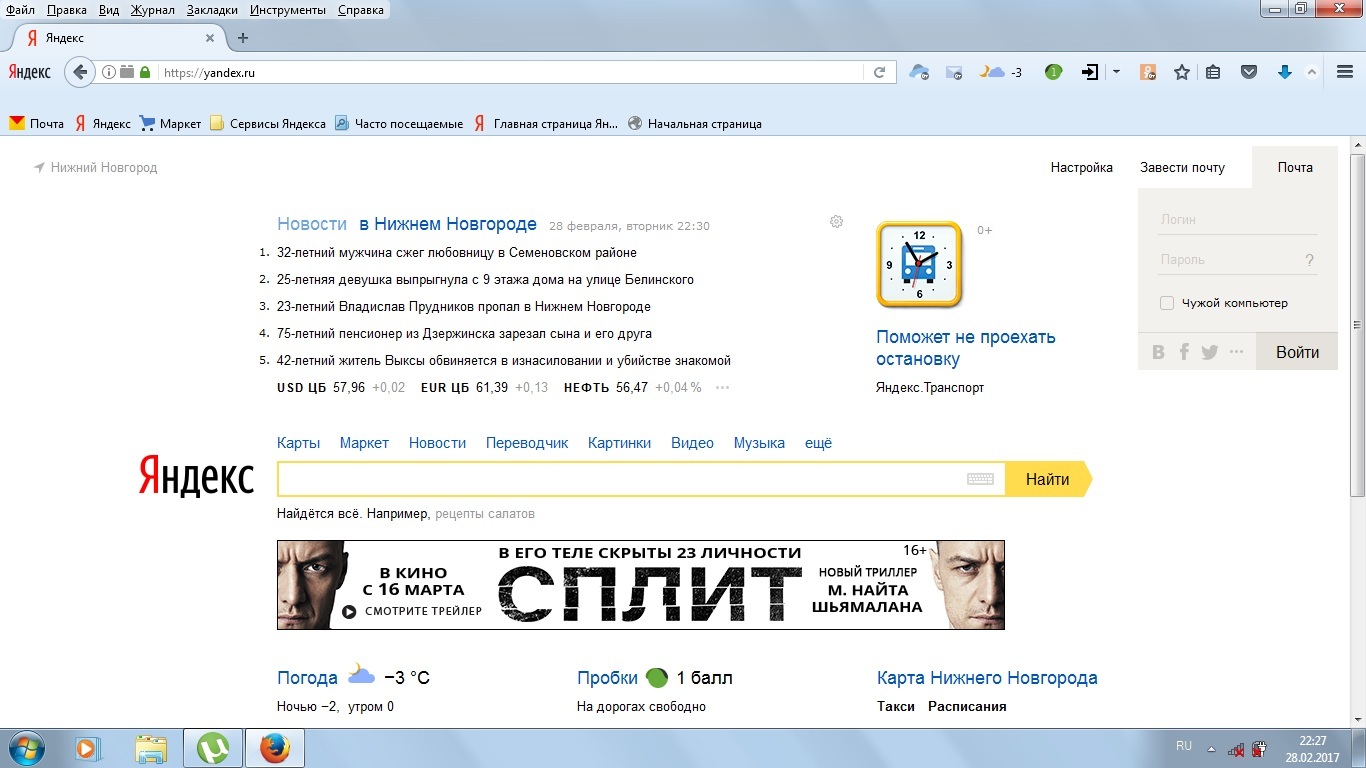Viewport: 1366px width, 768px height.
Task: Expand the dropdown arrow beside sign-in icon
Action: pos(1116,72)
